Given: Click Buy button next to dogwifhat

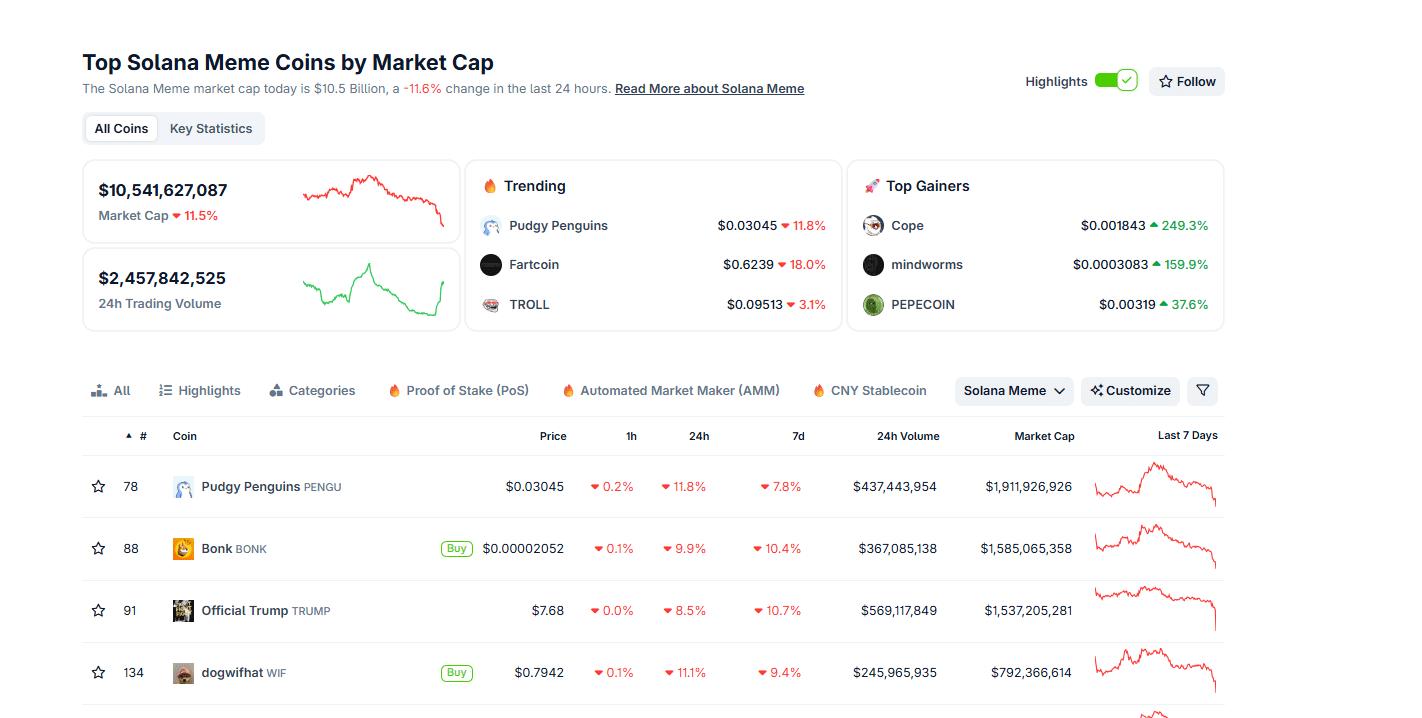Looking at the screenshot, I should click(457, 673).
